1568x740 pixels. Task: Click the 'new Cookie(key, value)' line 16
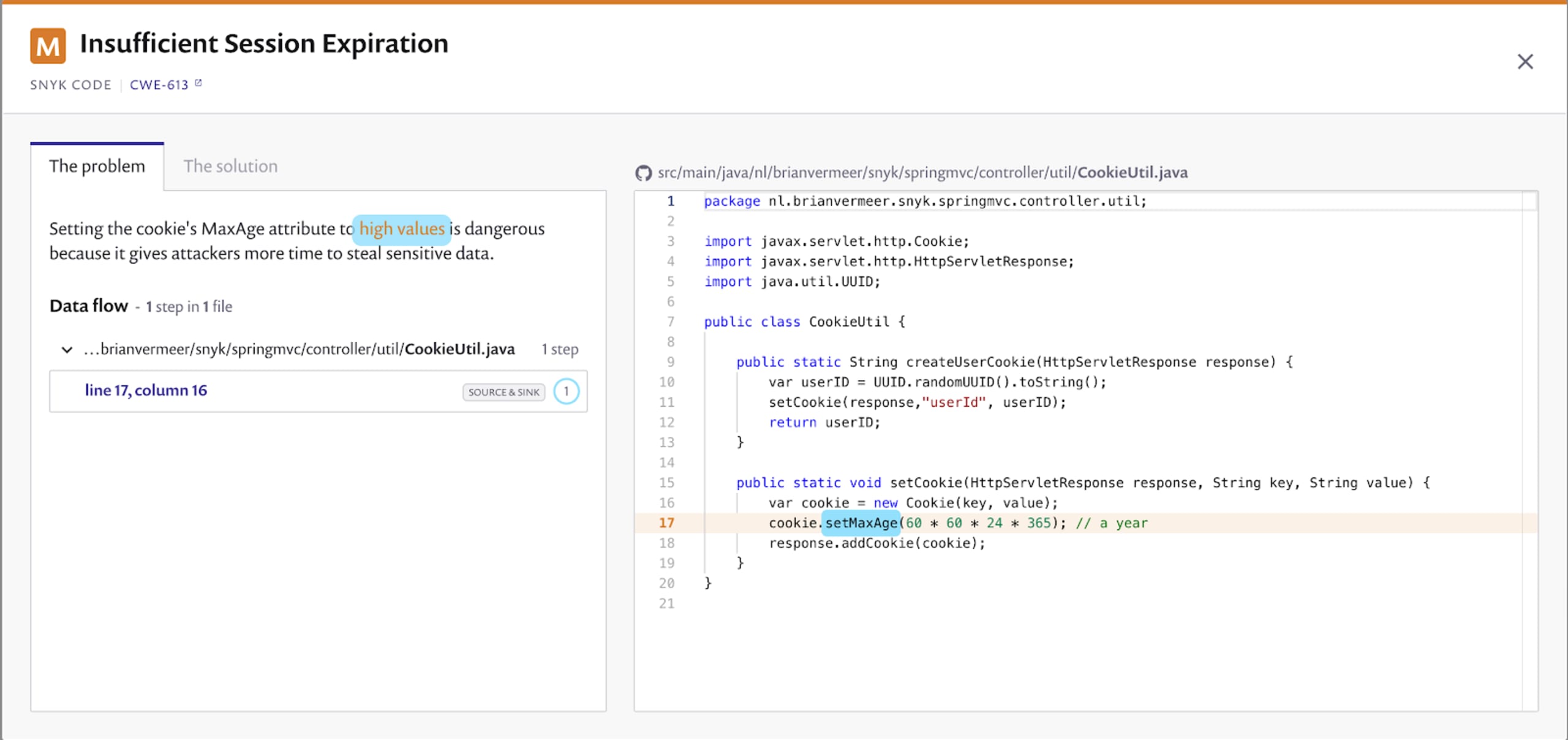coord(913,503)
